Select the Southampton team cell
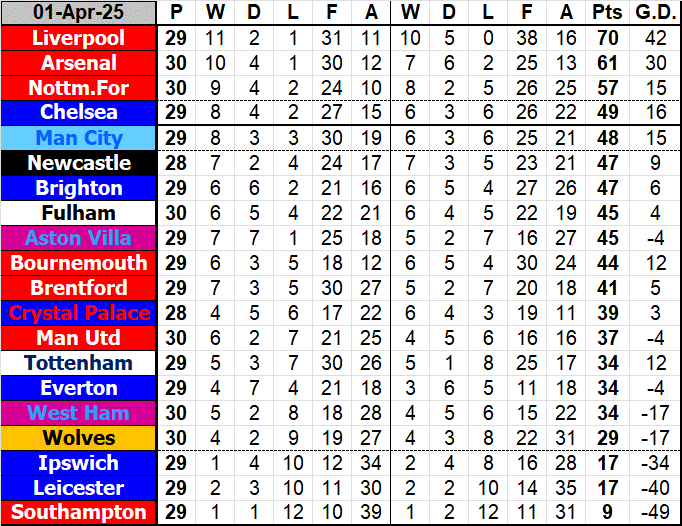Screen dimensions: 682x526 79,513
